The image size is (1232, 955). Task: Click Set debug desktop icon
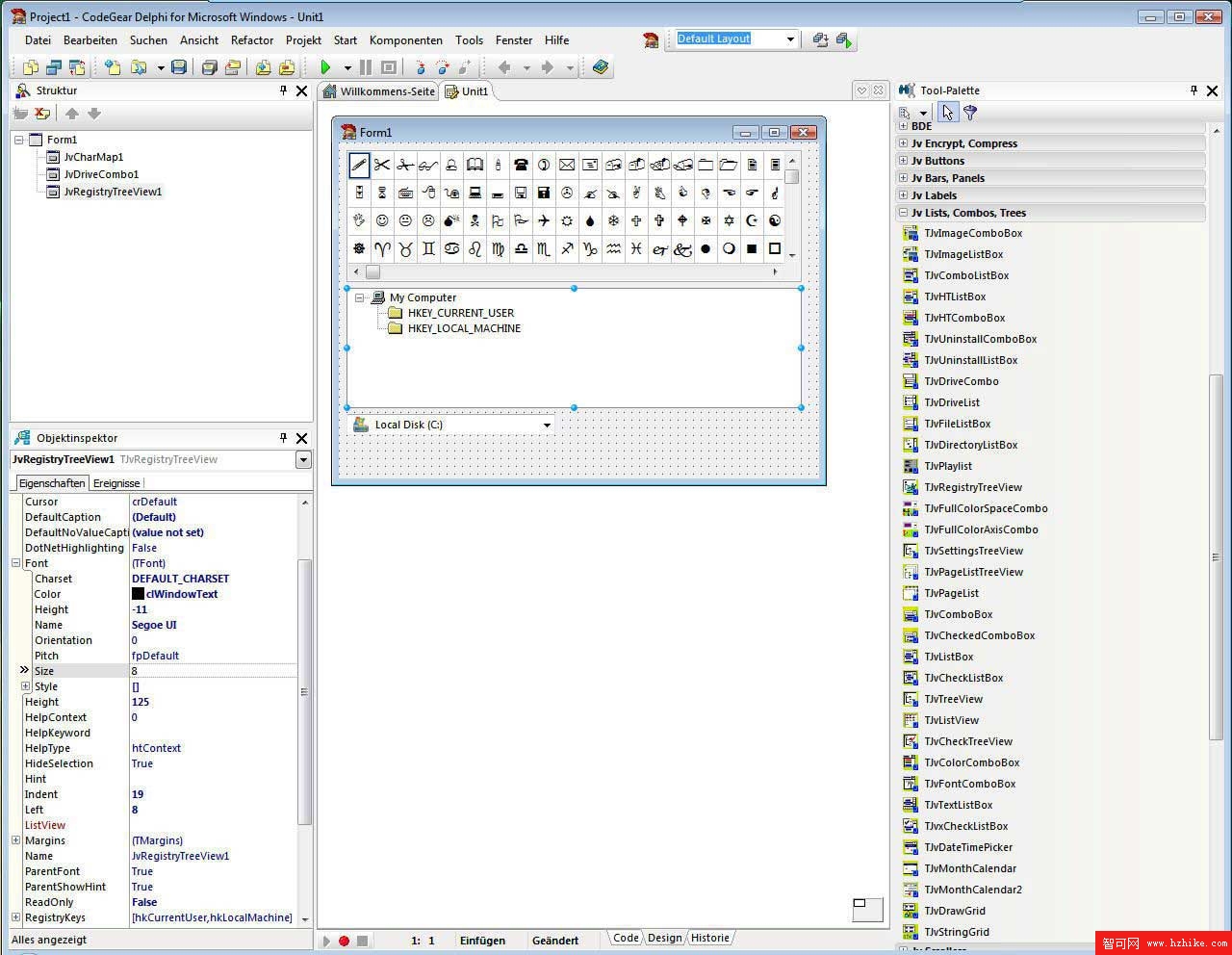point(844,39)
